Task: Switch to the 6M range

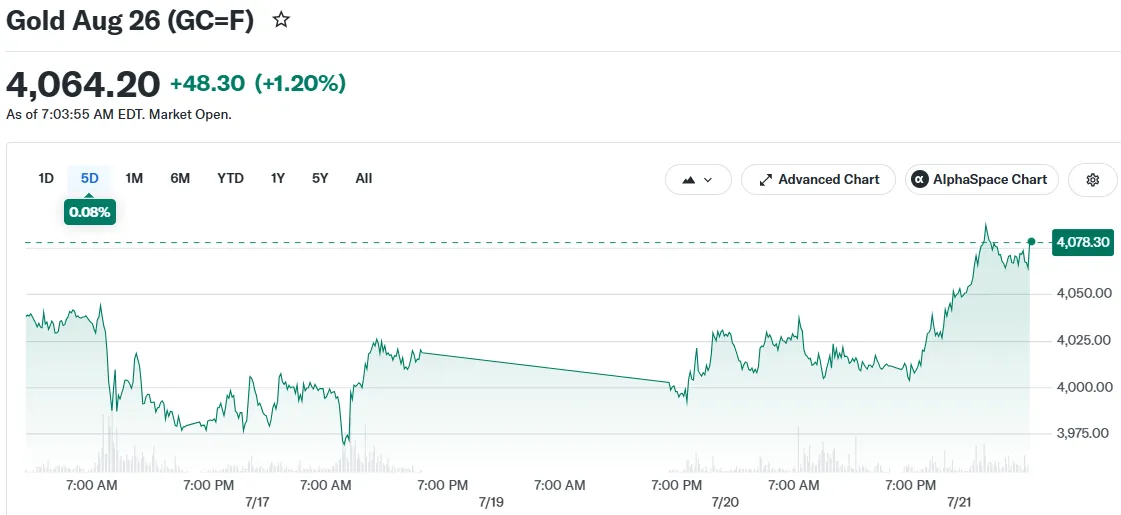Action: (180, 178)
